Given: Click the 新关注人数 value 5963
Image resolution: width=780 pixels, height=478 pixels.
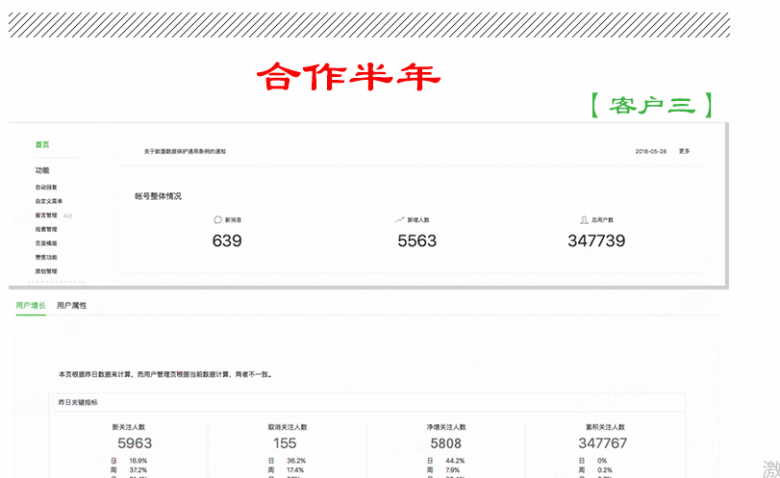Looking at the screenshot, I should (x=134, y=443).
